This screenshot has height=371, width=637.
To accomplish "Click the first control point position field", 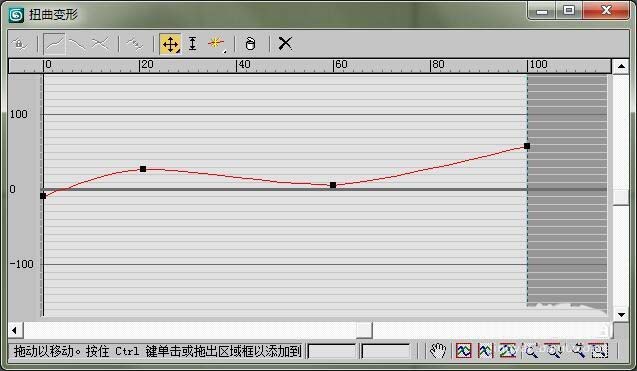I will coord(332,351).
